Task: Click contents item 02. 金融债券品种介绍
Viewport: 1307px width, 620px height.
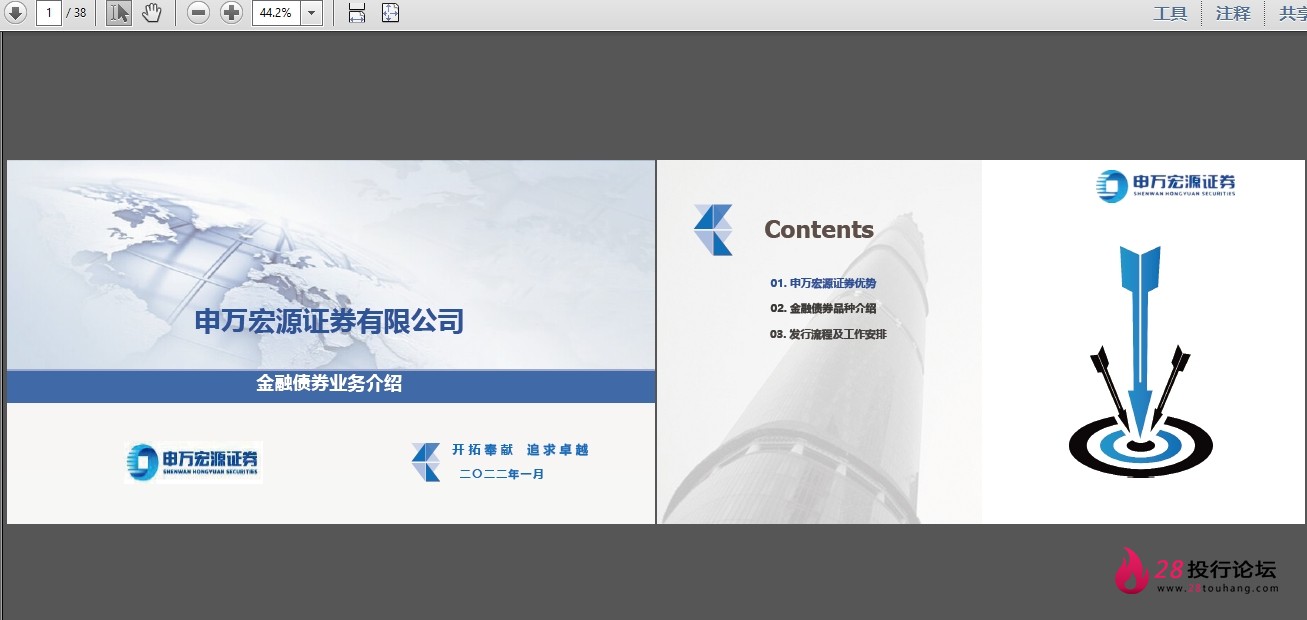Action: [823, 309]
